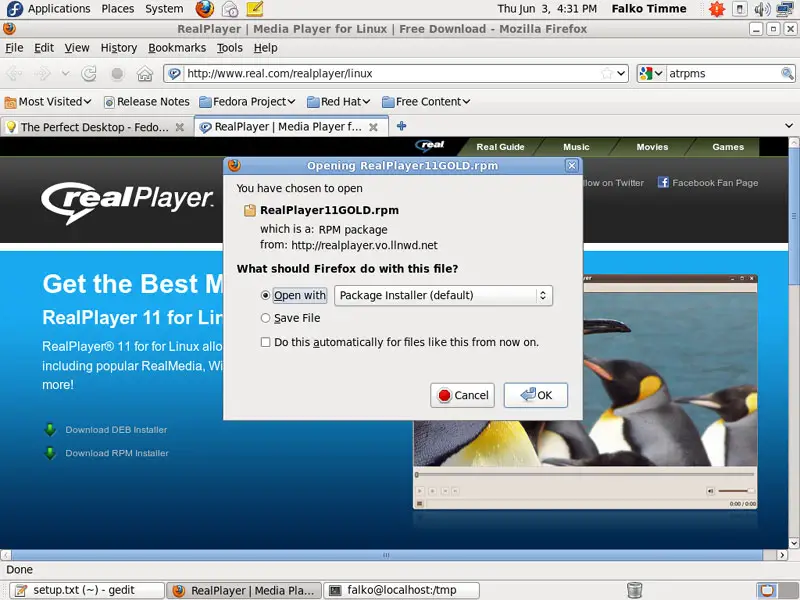The image size is (800, 600).
Task: Open the search engine selector dropdown
Action: click(x=651, y=73)
